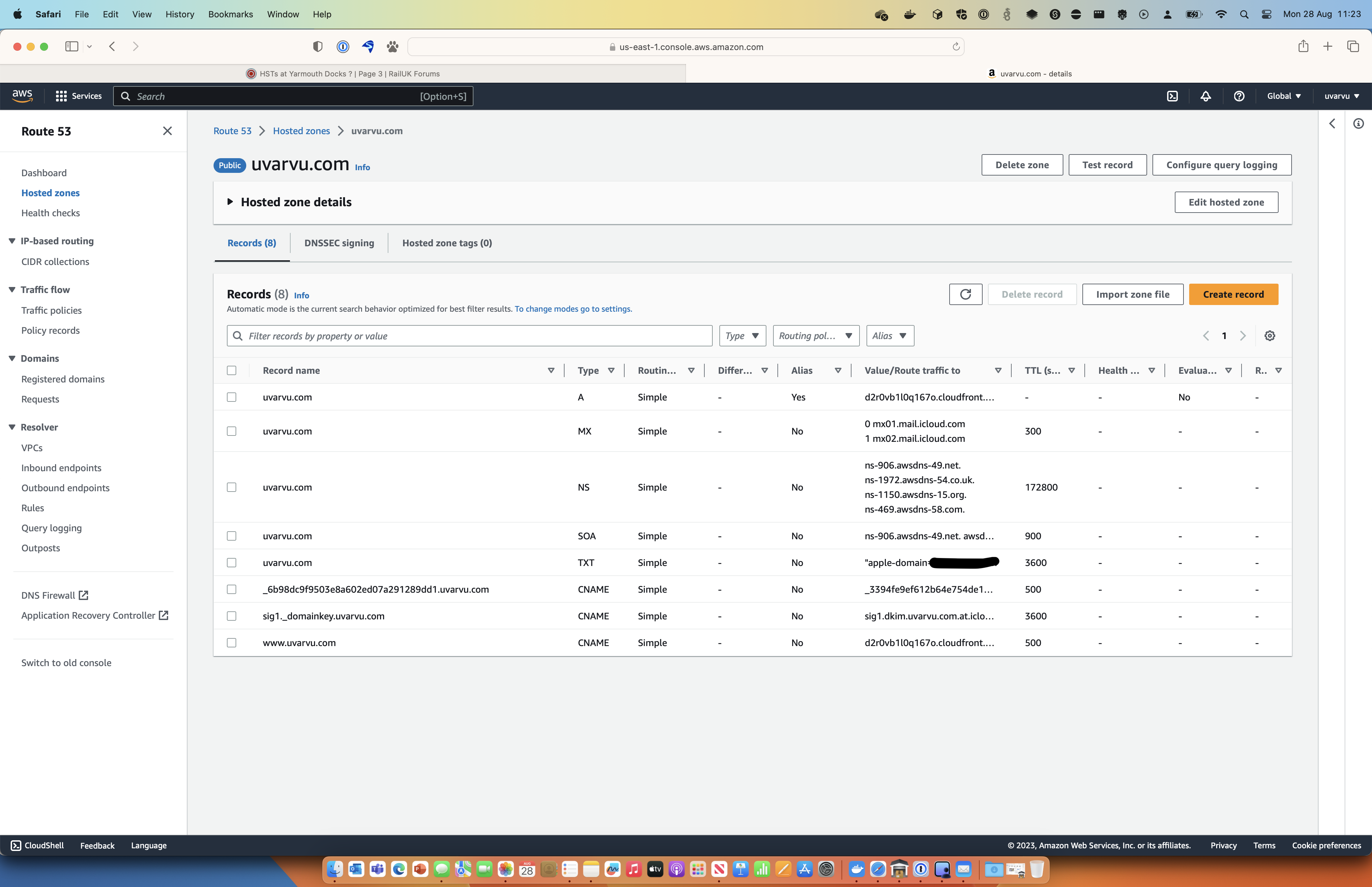Select all records with header checkbox

click(x=232, y=370)
